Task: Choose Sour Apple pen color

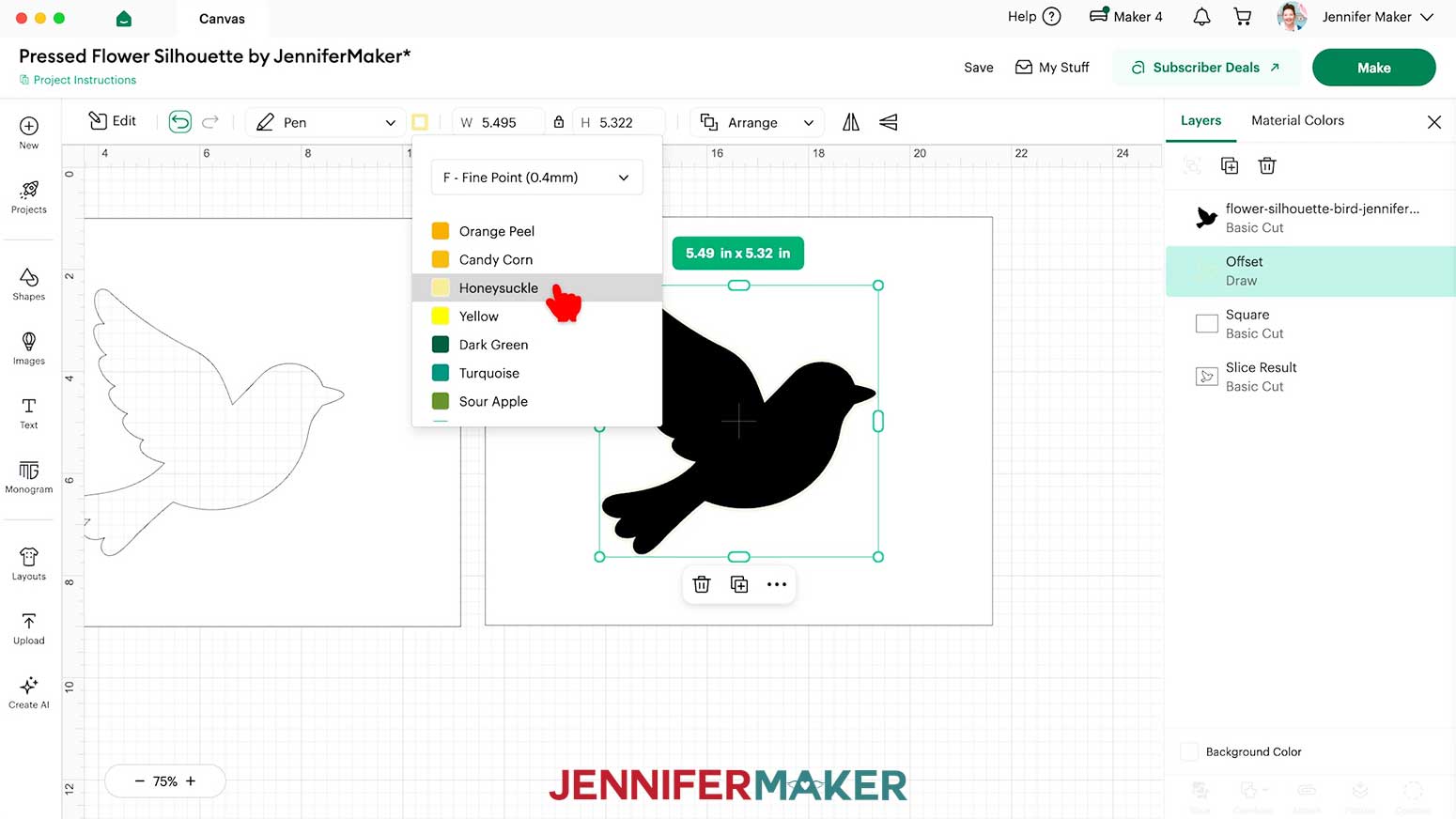Action: pos(537,401)
